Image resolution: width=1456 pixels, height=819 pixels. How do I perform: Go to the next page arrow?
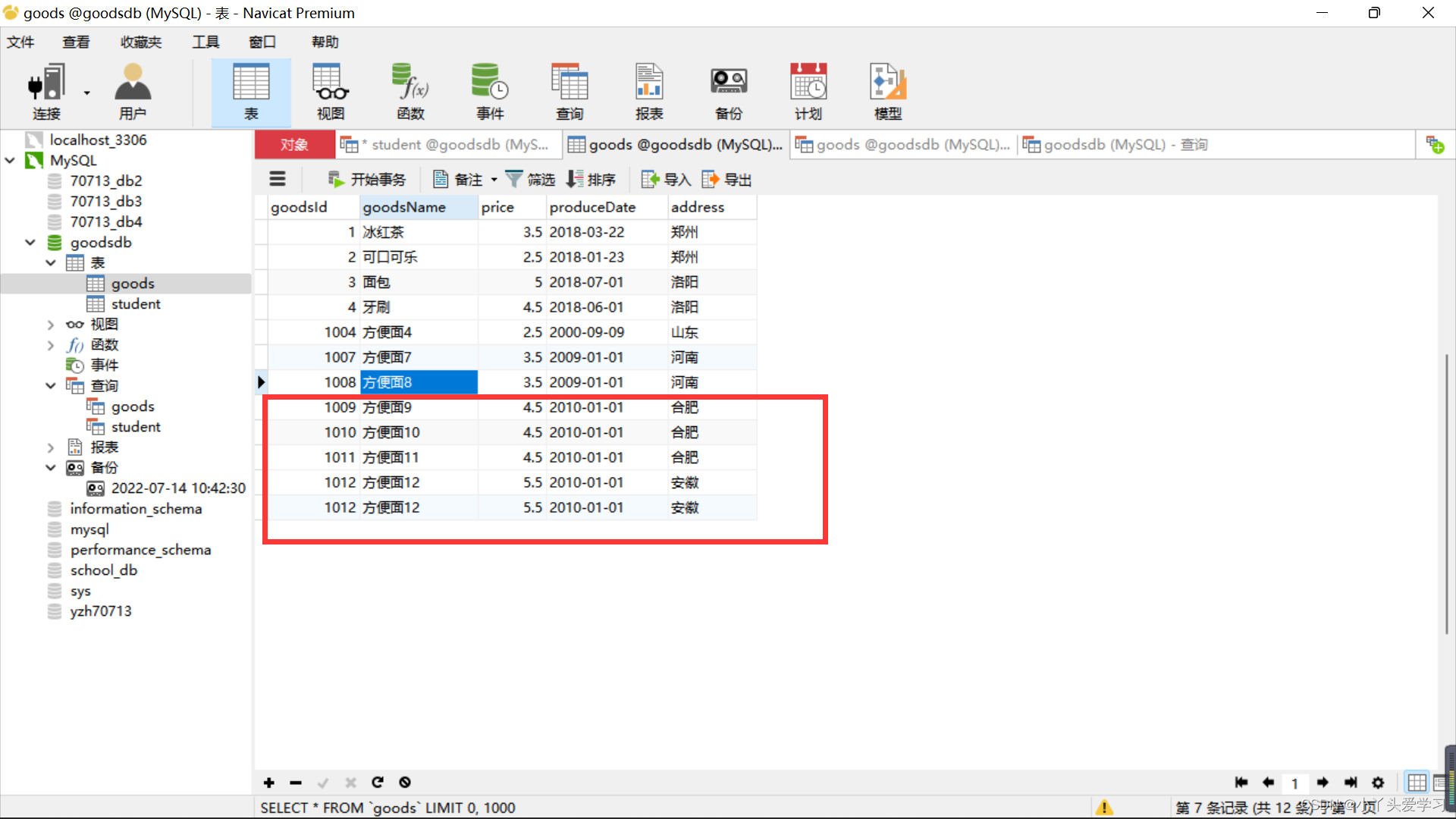(1323, 783)
